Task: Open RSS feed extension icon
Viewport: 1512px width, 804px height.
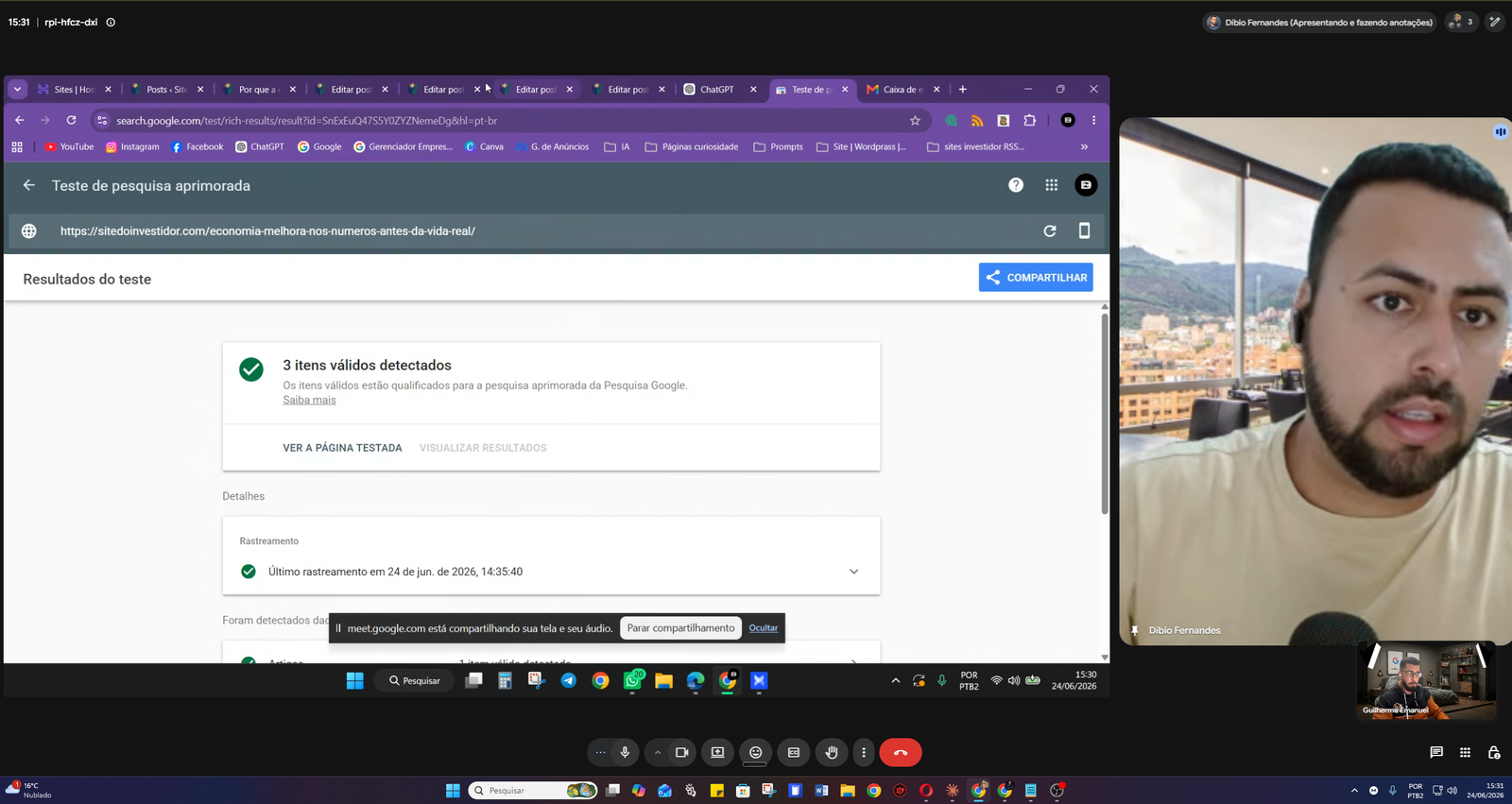Action: tap(977, 121)
